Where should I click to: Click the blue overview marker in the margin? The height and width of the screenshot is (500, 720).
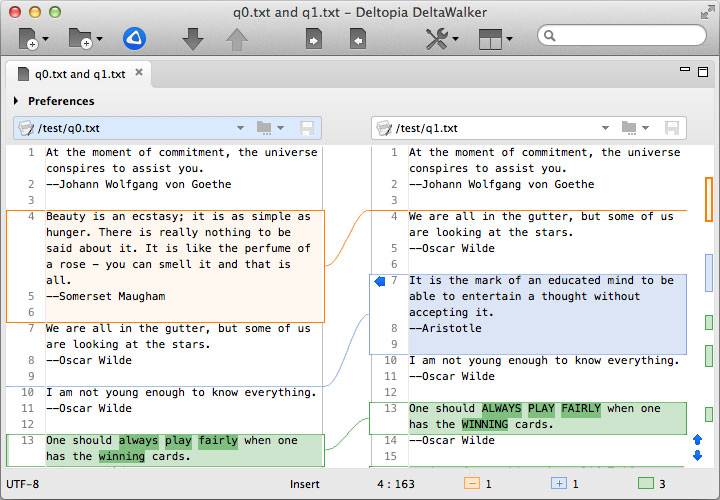(709, 273)
